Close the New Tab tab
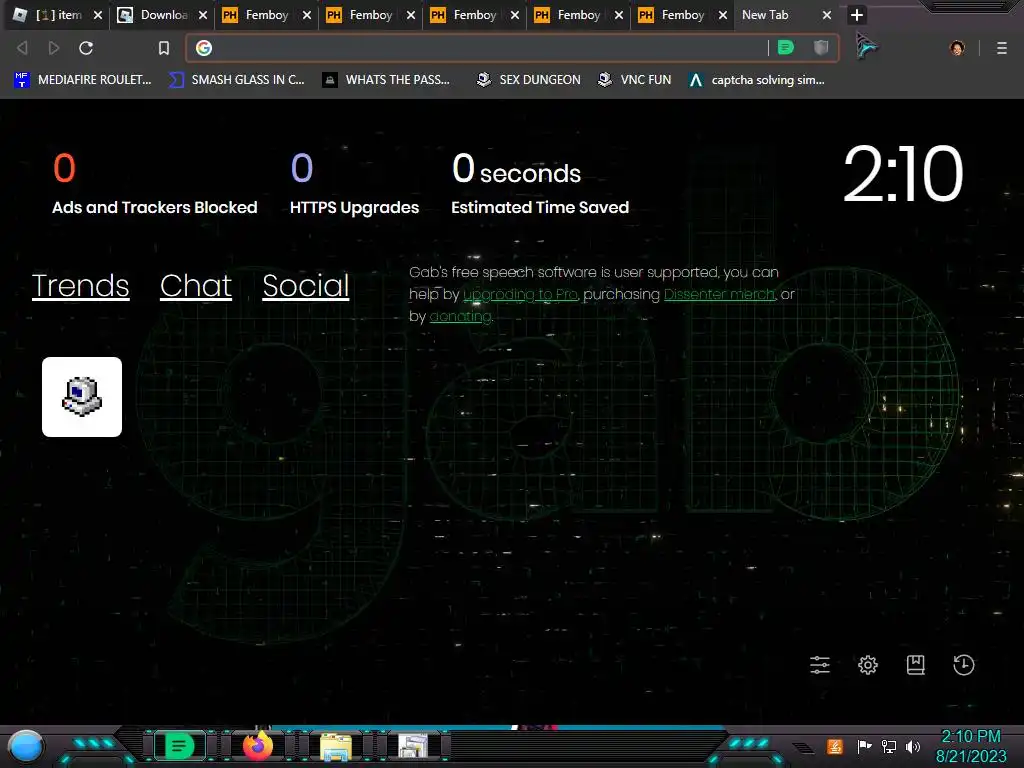The image size is (1024, 768). [827, 15]
